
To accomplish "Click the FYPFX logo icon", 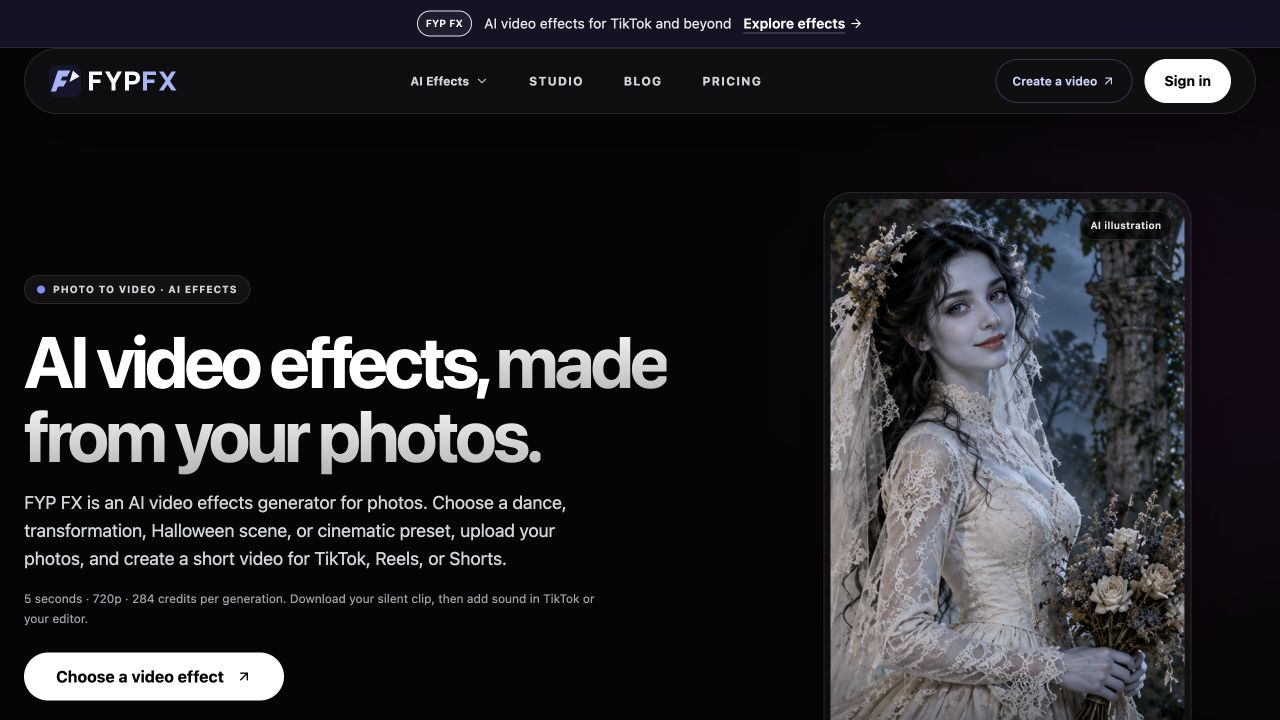I will pyautogui.click(x=66, y=81).
